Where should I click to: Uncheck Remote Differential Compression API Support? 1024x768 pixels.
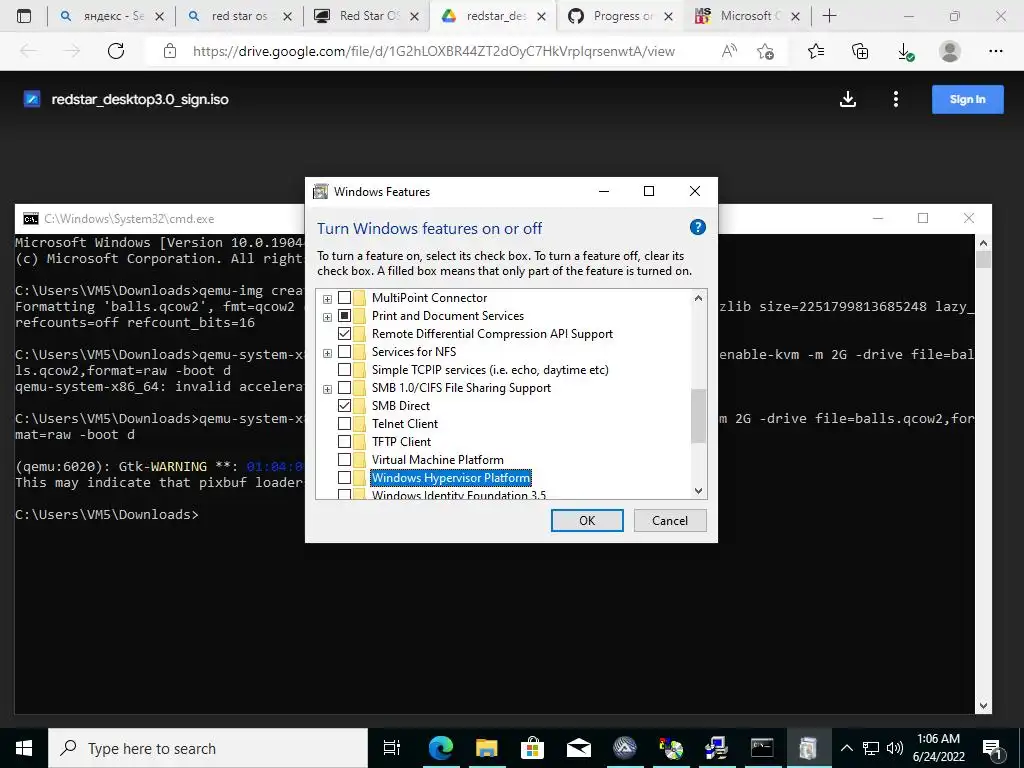pyautogui.click(x=344, y=334)
